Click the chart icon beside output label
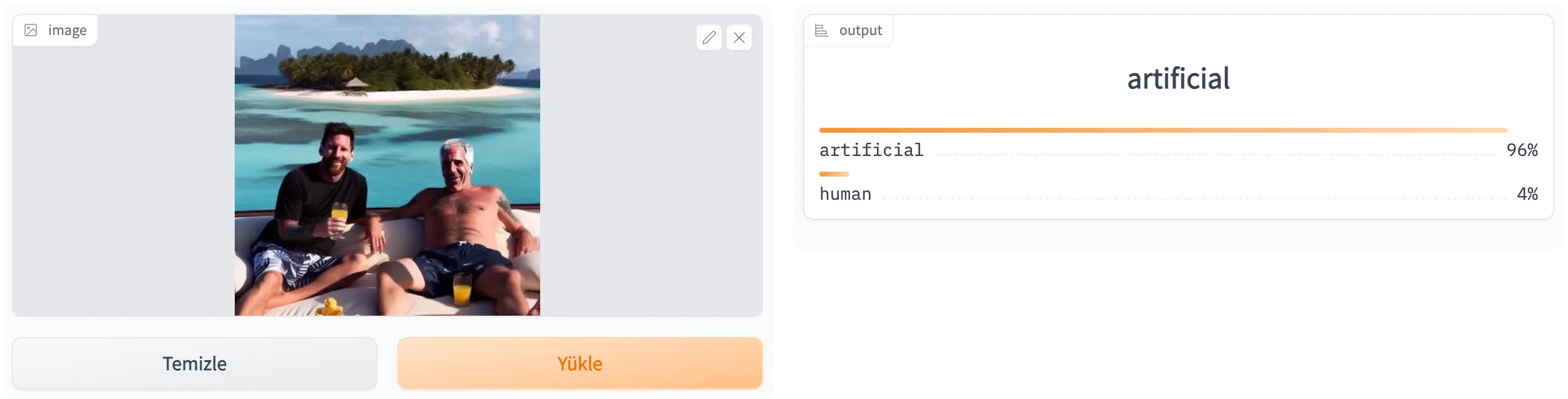 pos(821,30)
